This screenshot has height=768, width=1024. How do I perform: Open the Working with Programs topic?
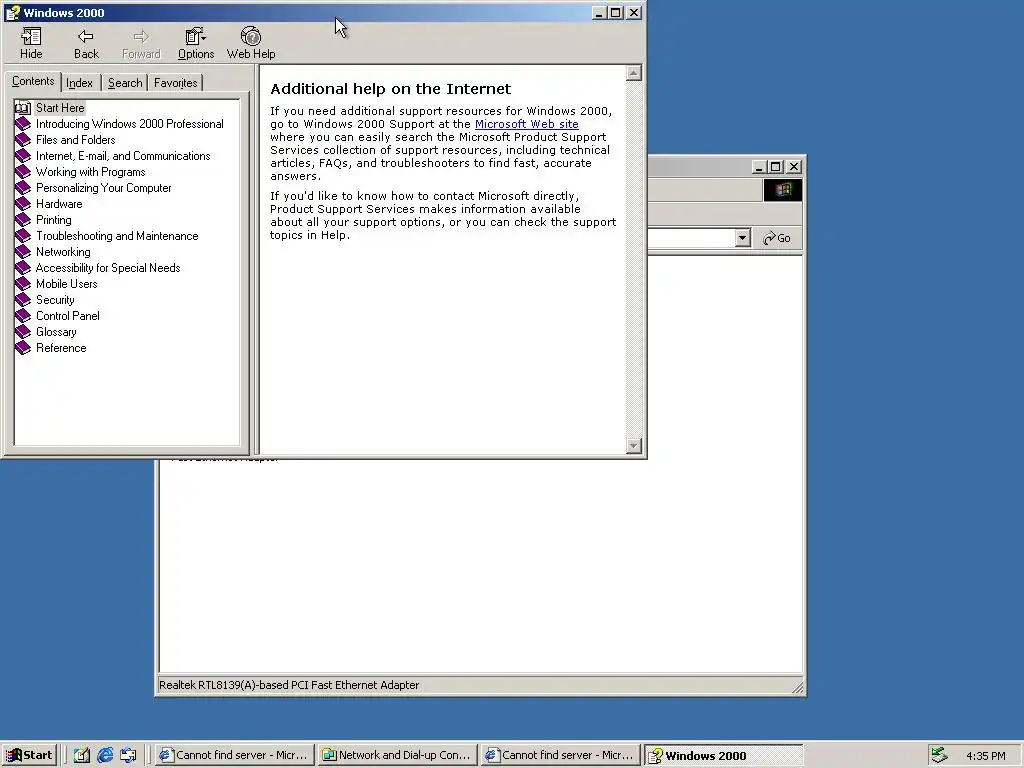90,172
